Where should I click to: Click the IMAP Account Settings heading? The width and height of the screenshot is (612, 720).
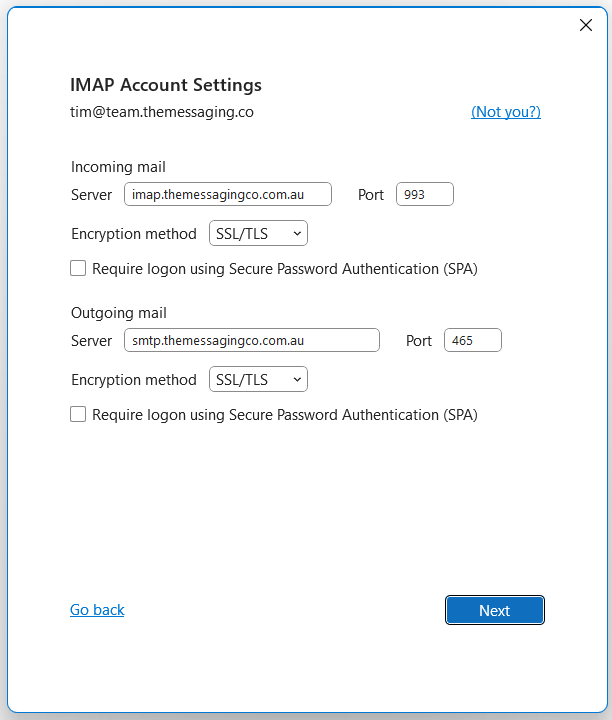[x=166, y=85]
